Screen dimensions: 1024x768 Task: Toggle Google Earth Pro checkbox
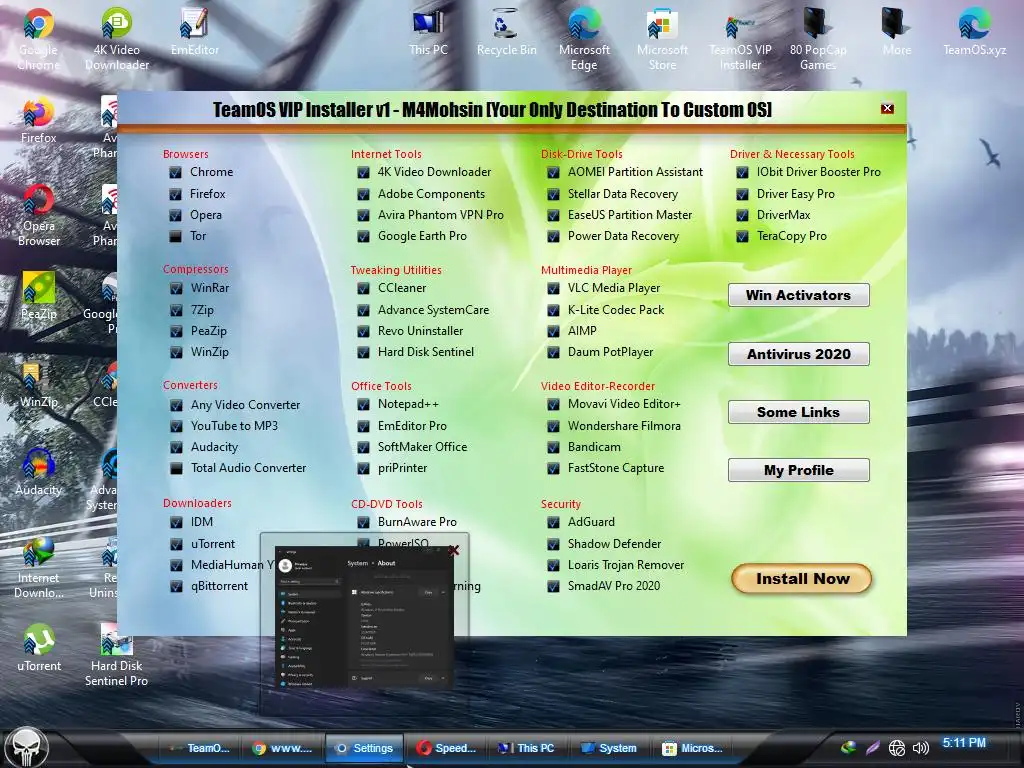pos(363,236)
